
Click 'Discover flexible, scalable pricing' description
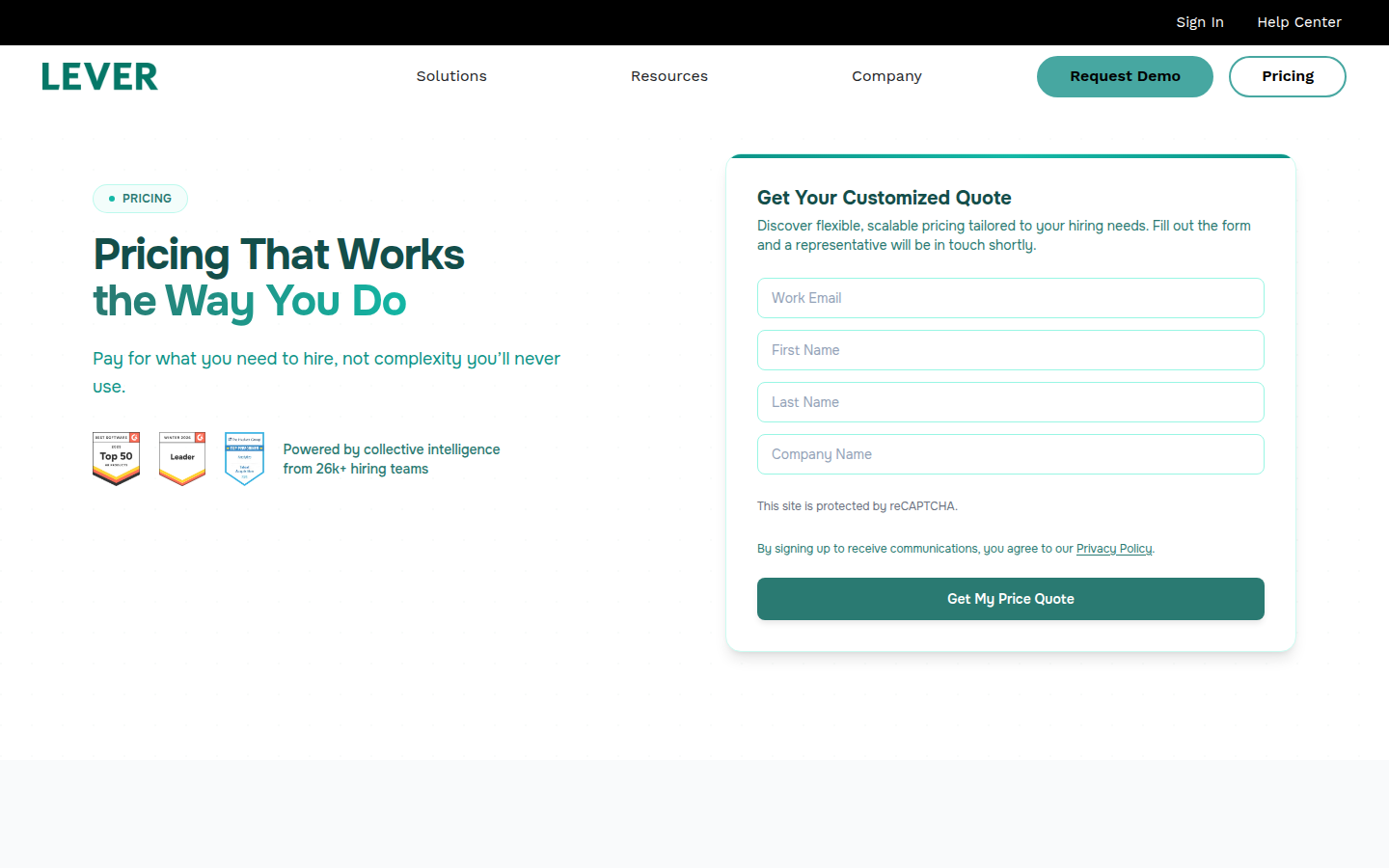coord(1004,235)
